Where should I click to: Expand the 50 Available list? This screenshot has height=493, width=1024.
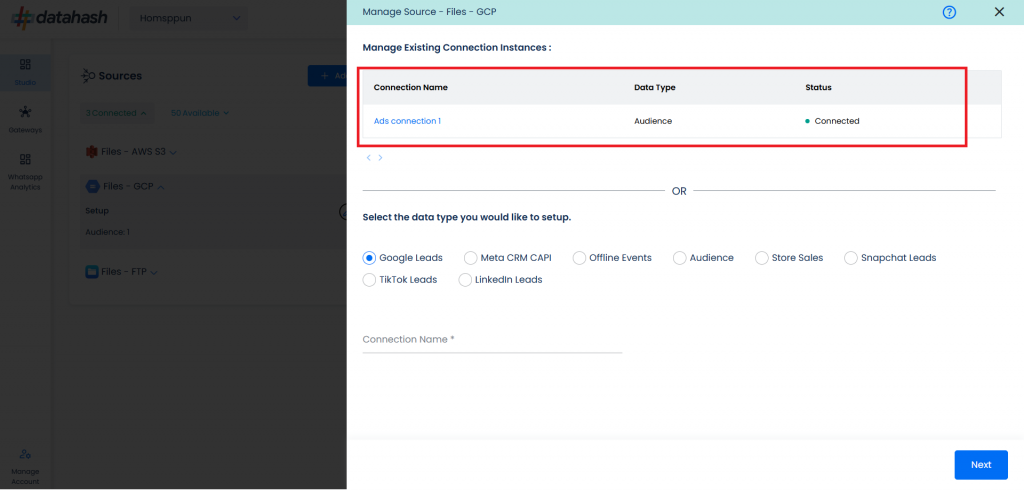click(200, 113)
